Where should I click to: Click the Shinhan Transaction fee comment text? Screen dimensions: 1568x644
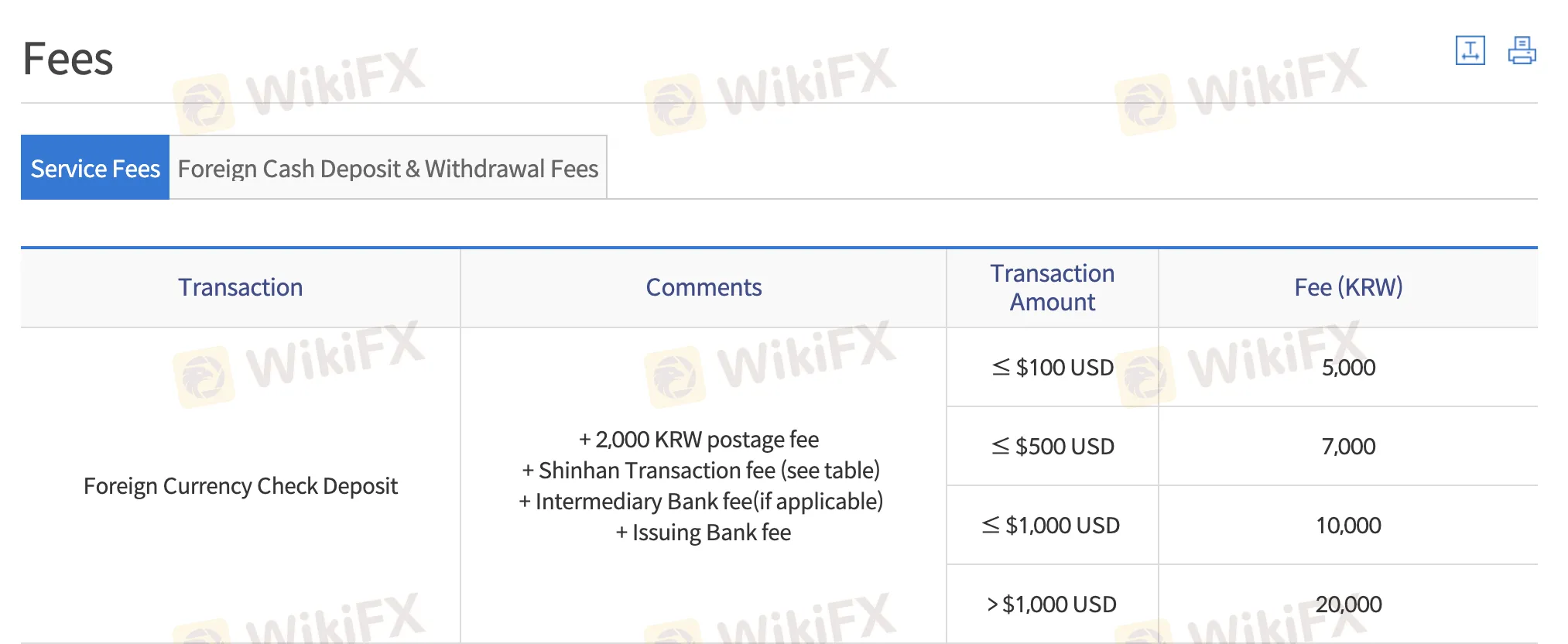point(701,470)
